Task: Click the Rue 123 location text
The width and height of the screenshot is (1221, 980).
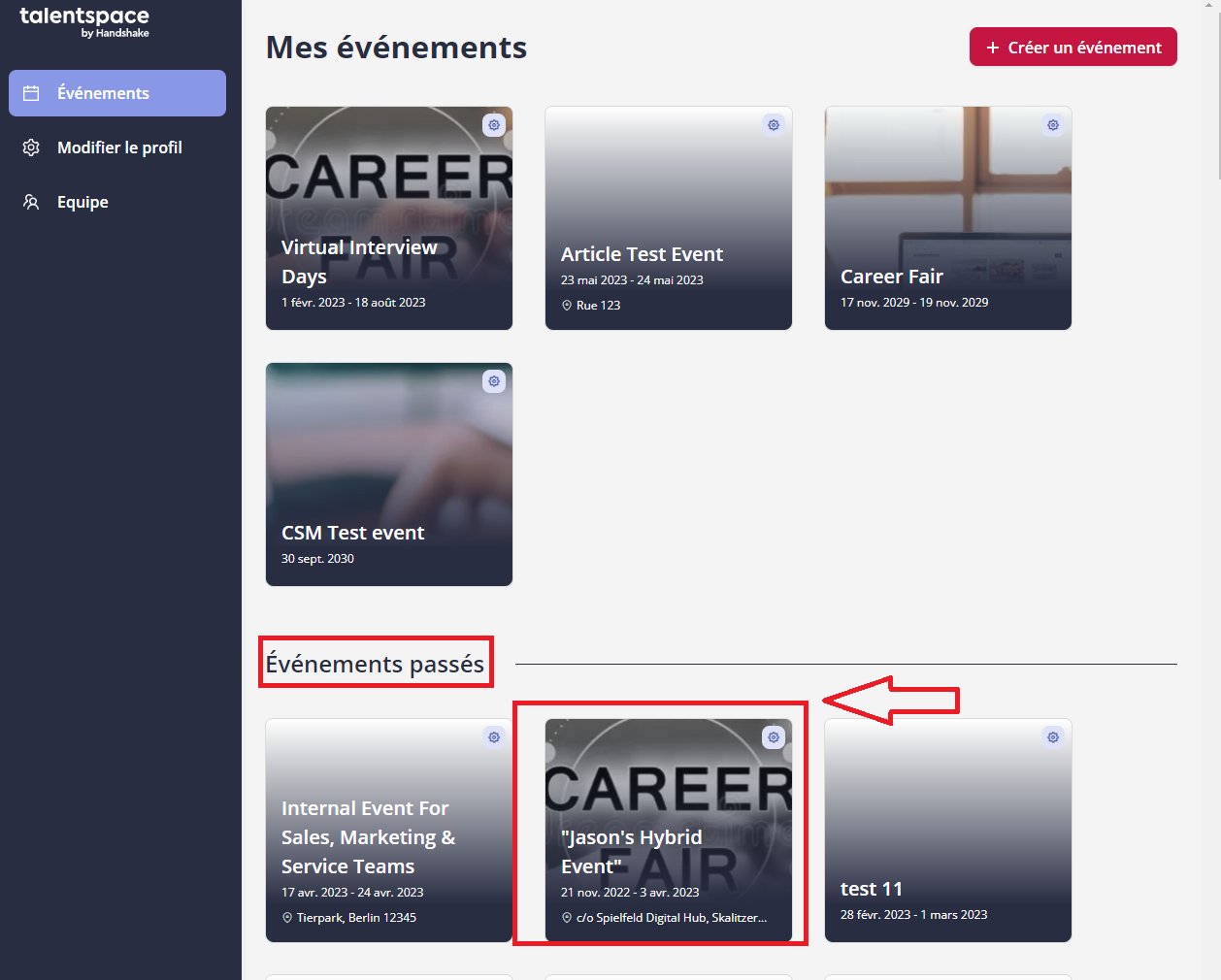Action: tap(598, 305)
